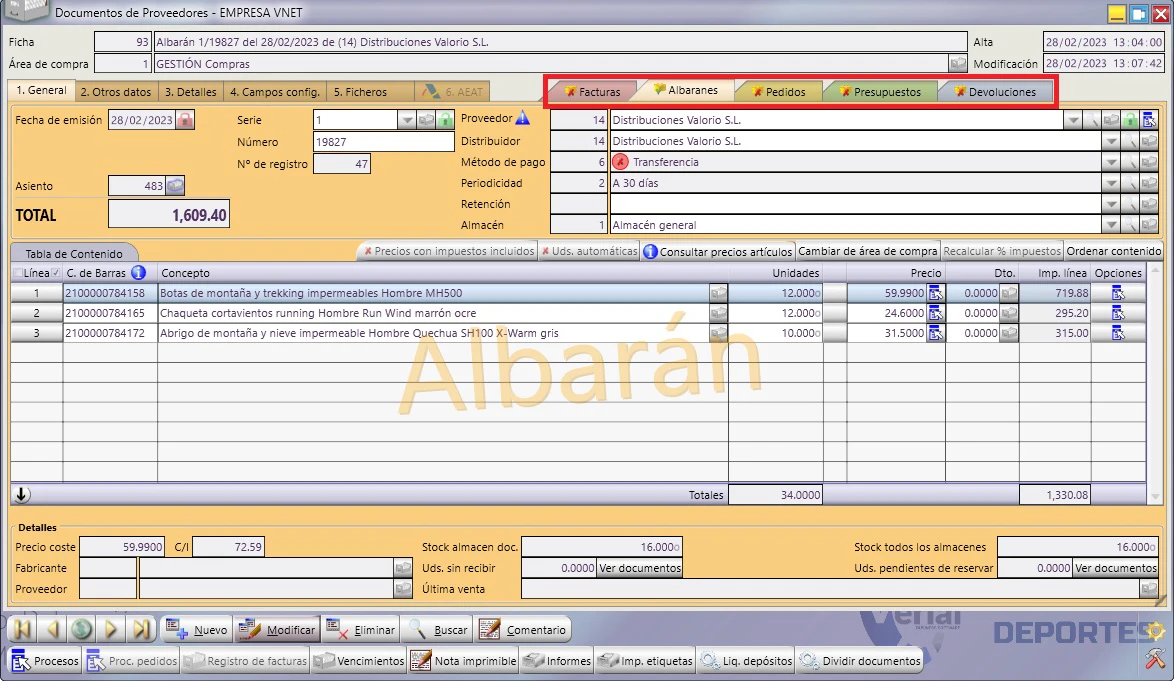Open the 2. Otros datos tab
The height and width of the screenshot is (681, 1174).
tap(116, 91)
